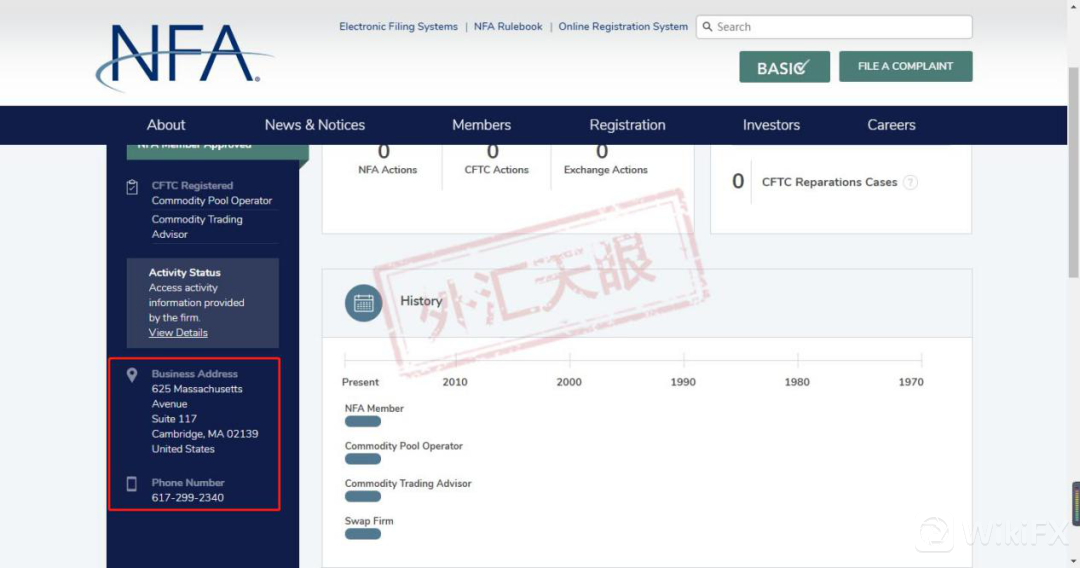The height and width of the screenshot is (568, 1080).
Task: Click the Activity Status heading
Action: coord(185,273)
